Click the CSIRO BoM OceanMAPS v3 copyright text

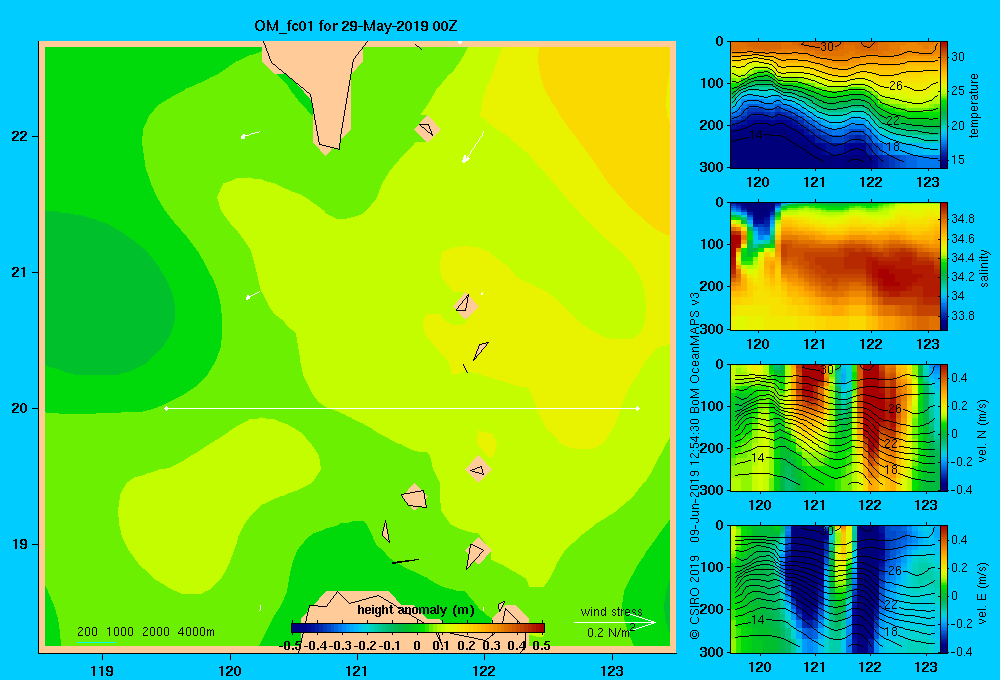(695, 466)
